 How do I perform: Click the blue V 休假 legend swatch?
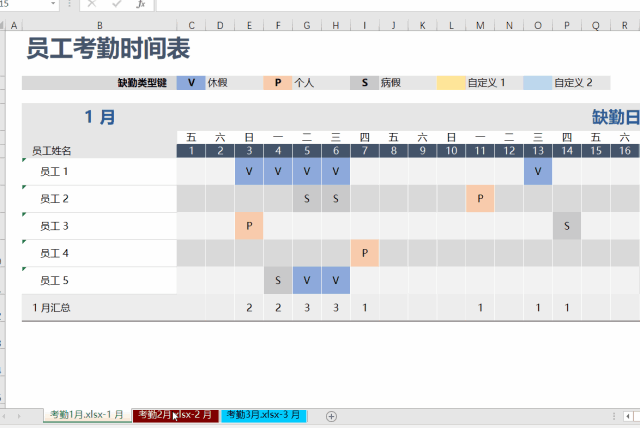click(191, 83)
